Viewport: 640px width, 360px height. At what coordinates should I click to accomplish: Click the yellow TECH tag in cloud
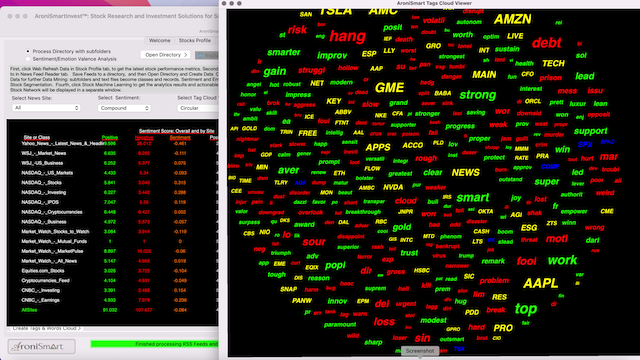click(x=553, y=63)
